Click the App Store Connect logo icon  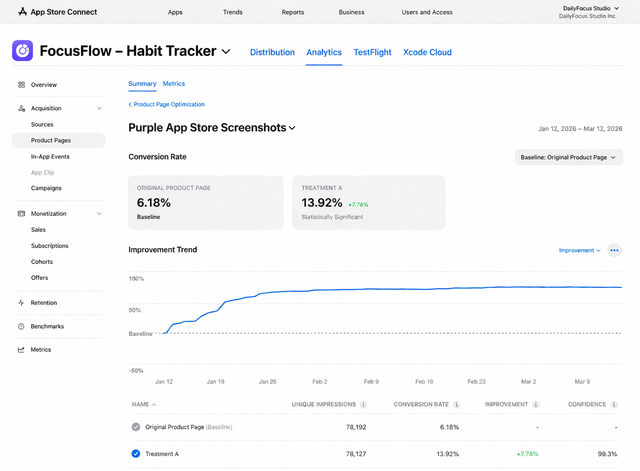coord(22,12)
